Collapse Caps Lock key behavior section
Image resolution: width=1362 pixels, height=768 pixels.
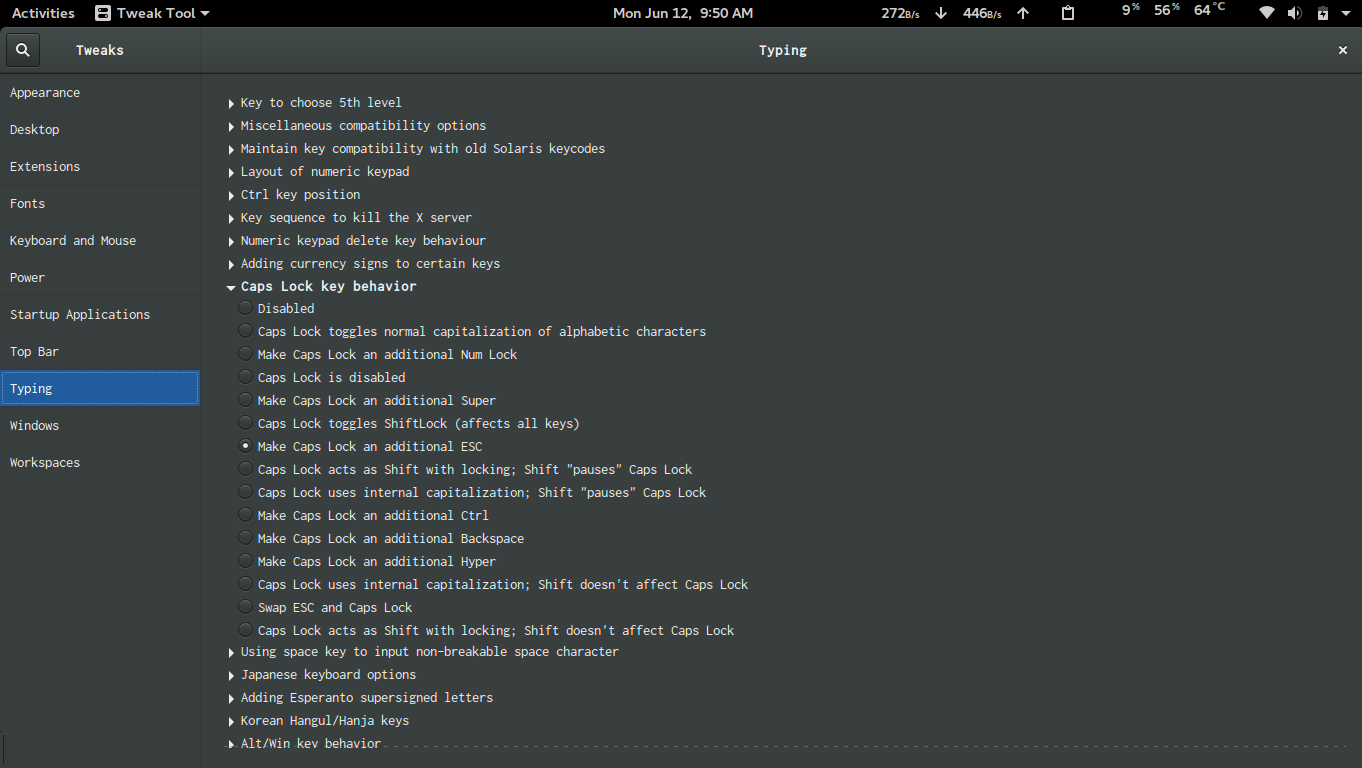(231, 286)
